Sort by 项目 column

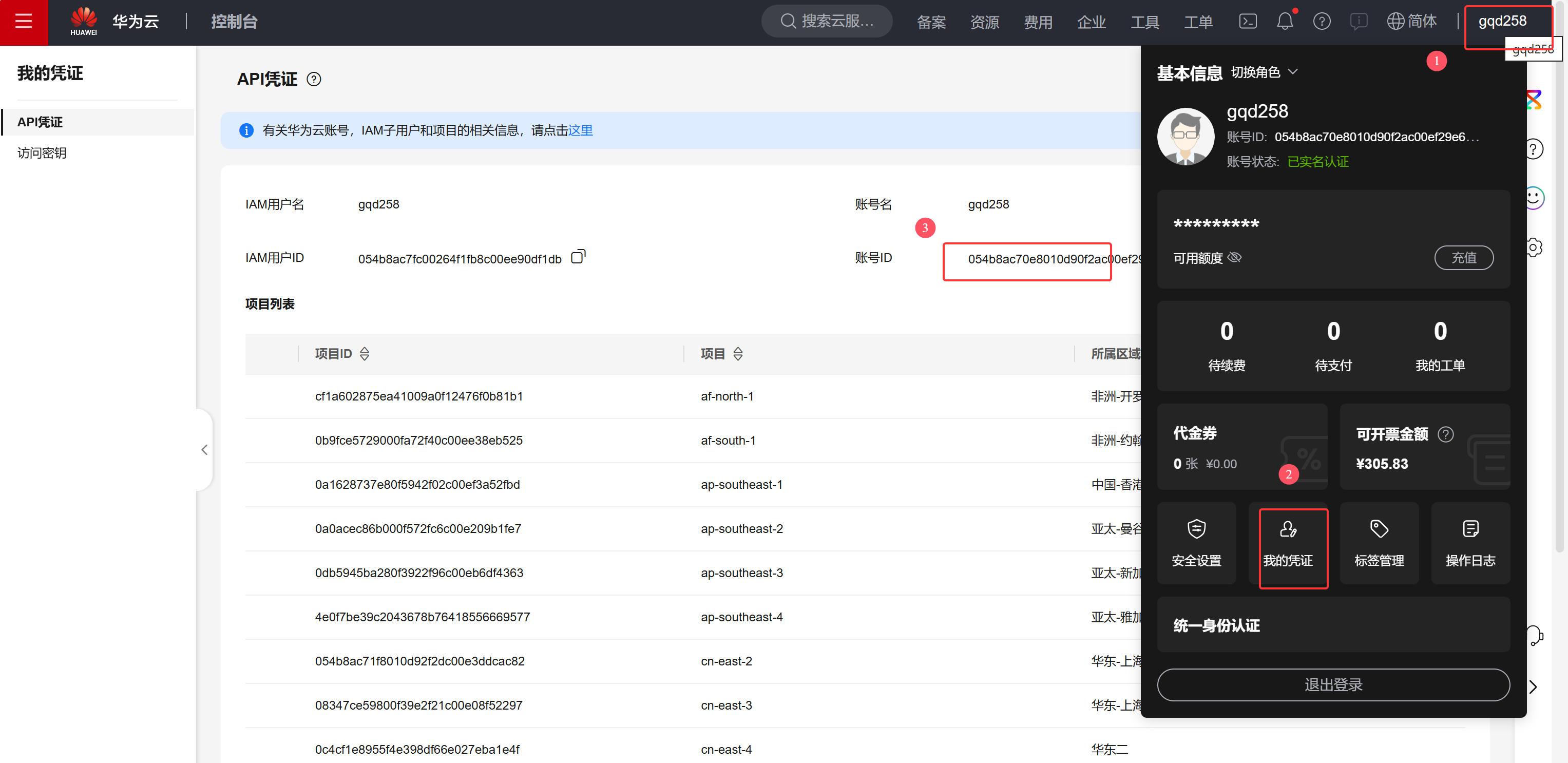738,354
